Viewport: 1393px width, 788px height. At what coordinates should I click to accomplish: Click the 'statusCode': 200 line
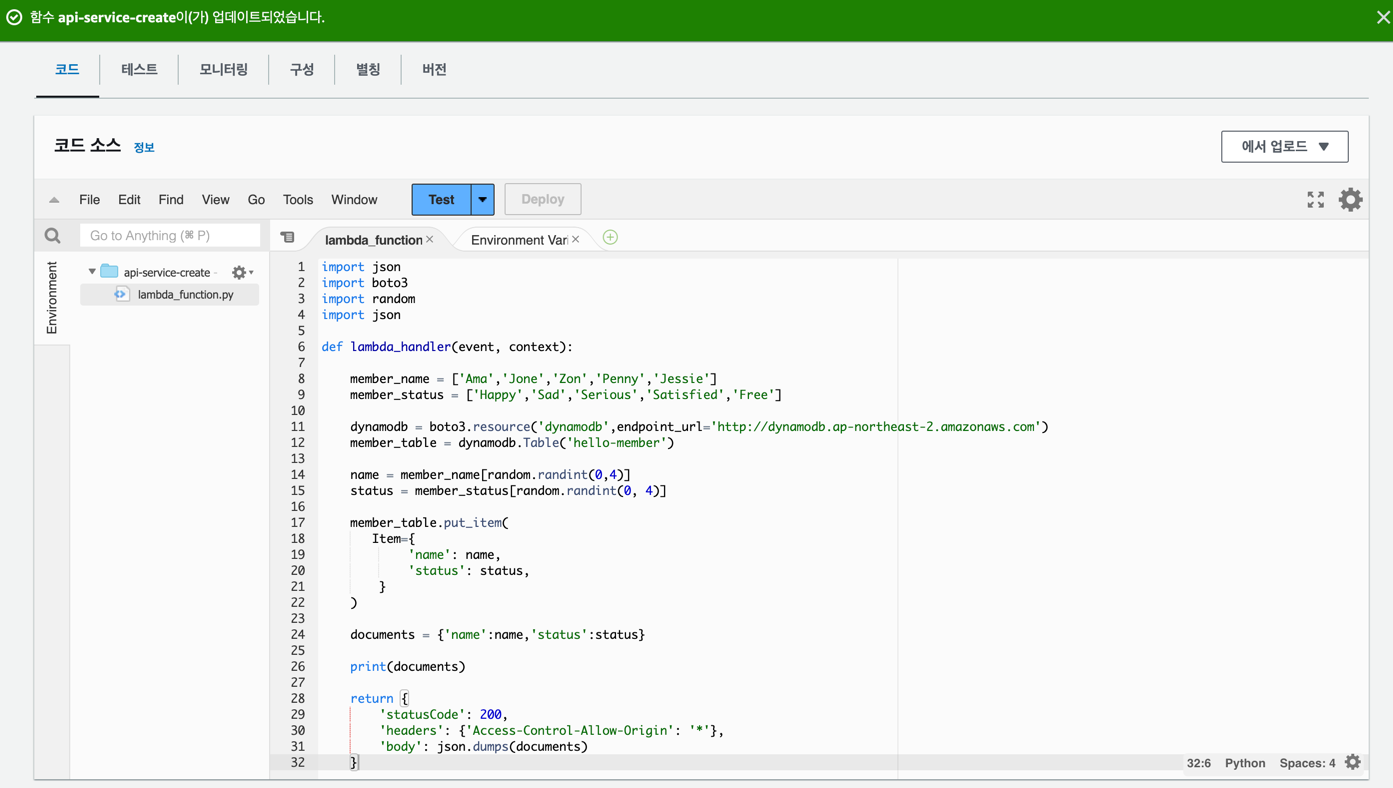point(444,715)
